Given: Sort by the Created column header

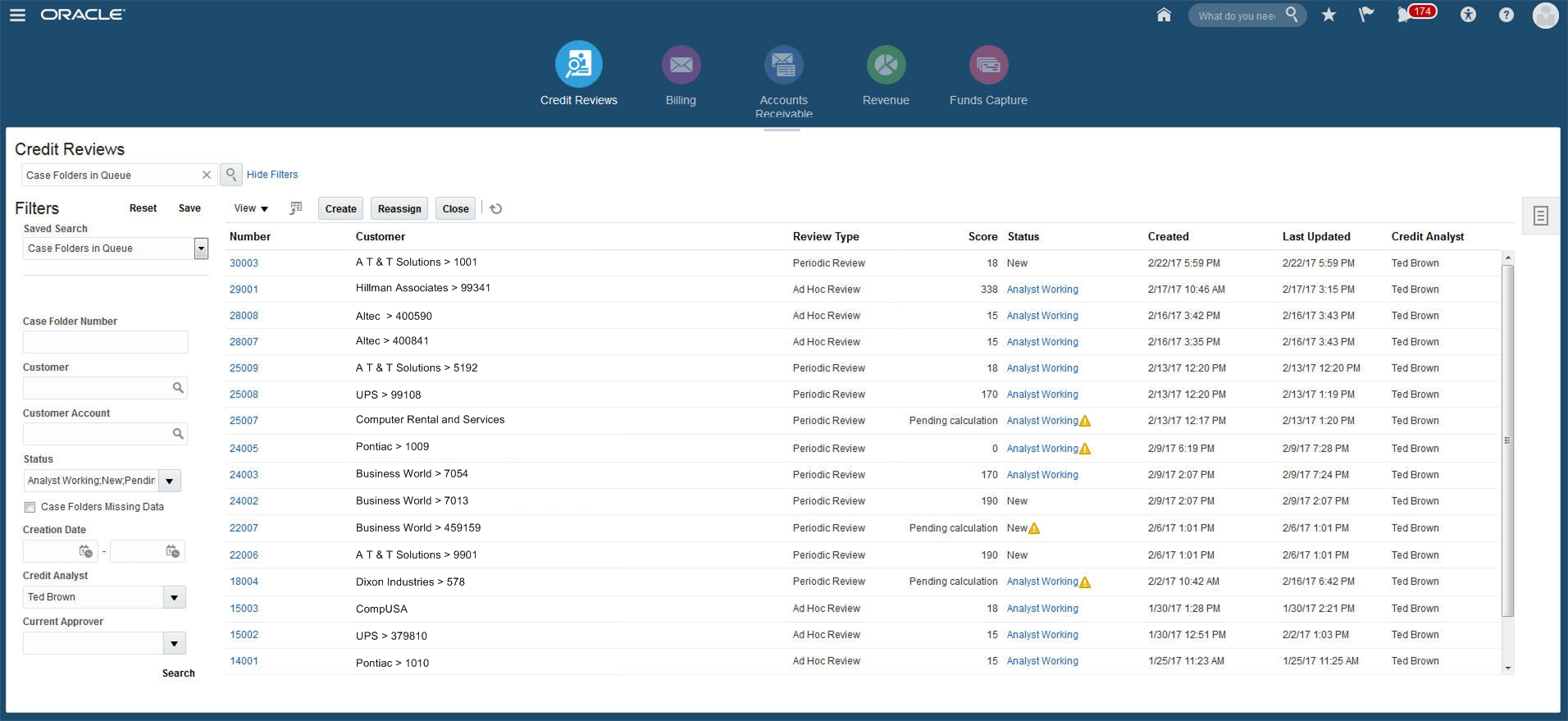Looking at the screenshot, I should pyautogui.click(x=1168, y=236).
